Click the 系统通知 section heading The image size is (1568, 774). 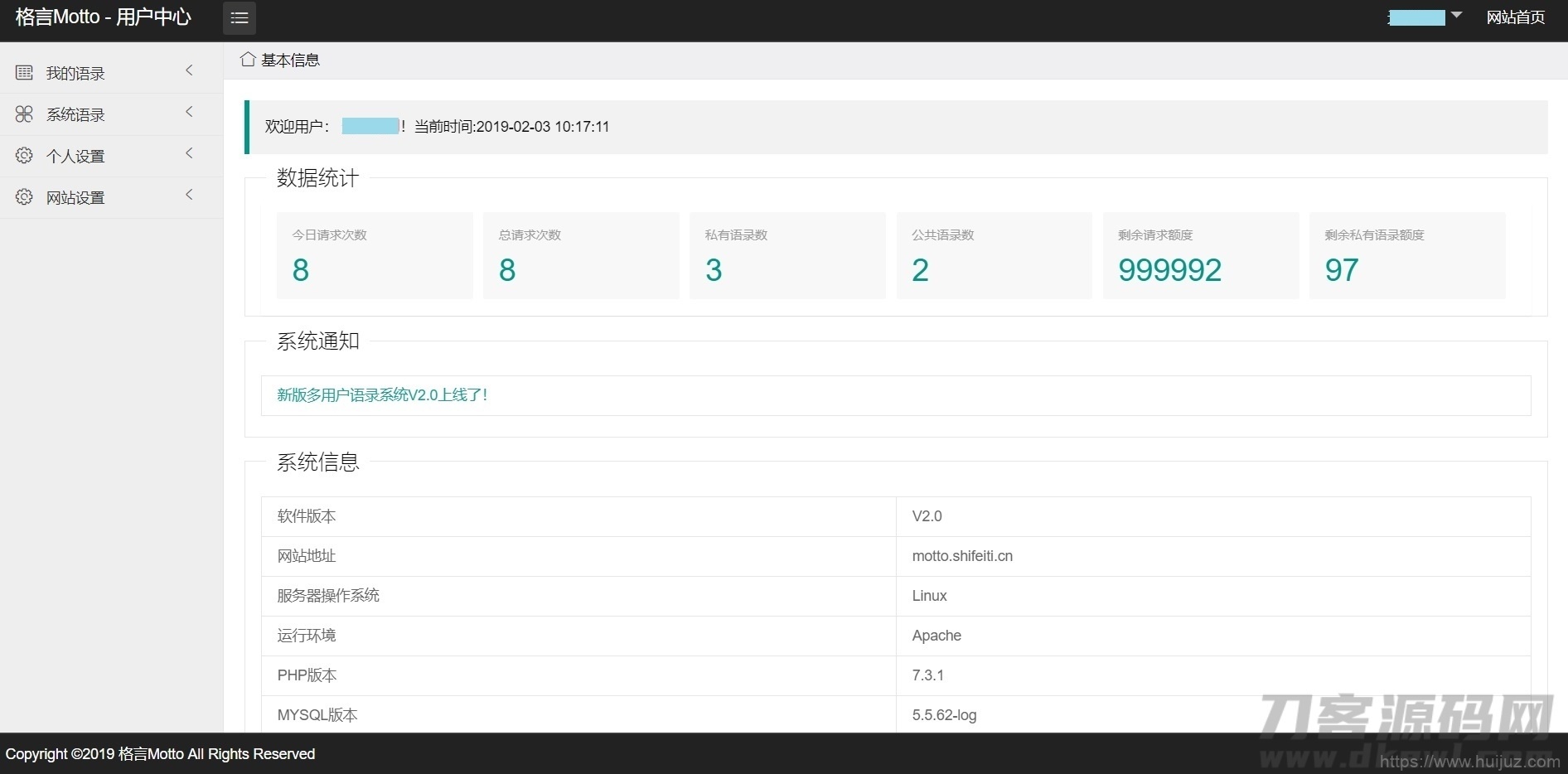click(x=317, y=341)
